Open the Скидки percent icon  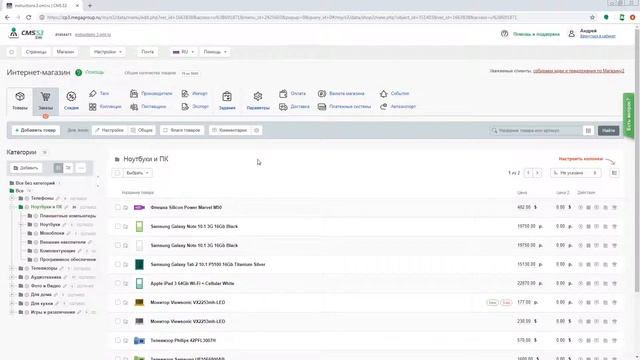tap(71, 96)
